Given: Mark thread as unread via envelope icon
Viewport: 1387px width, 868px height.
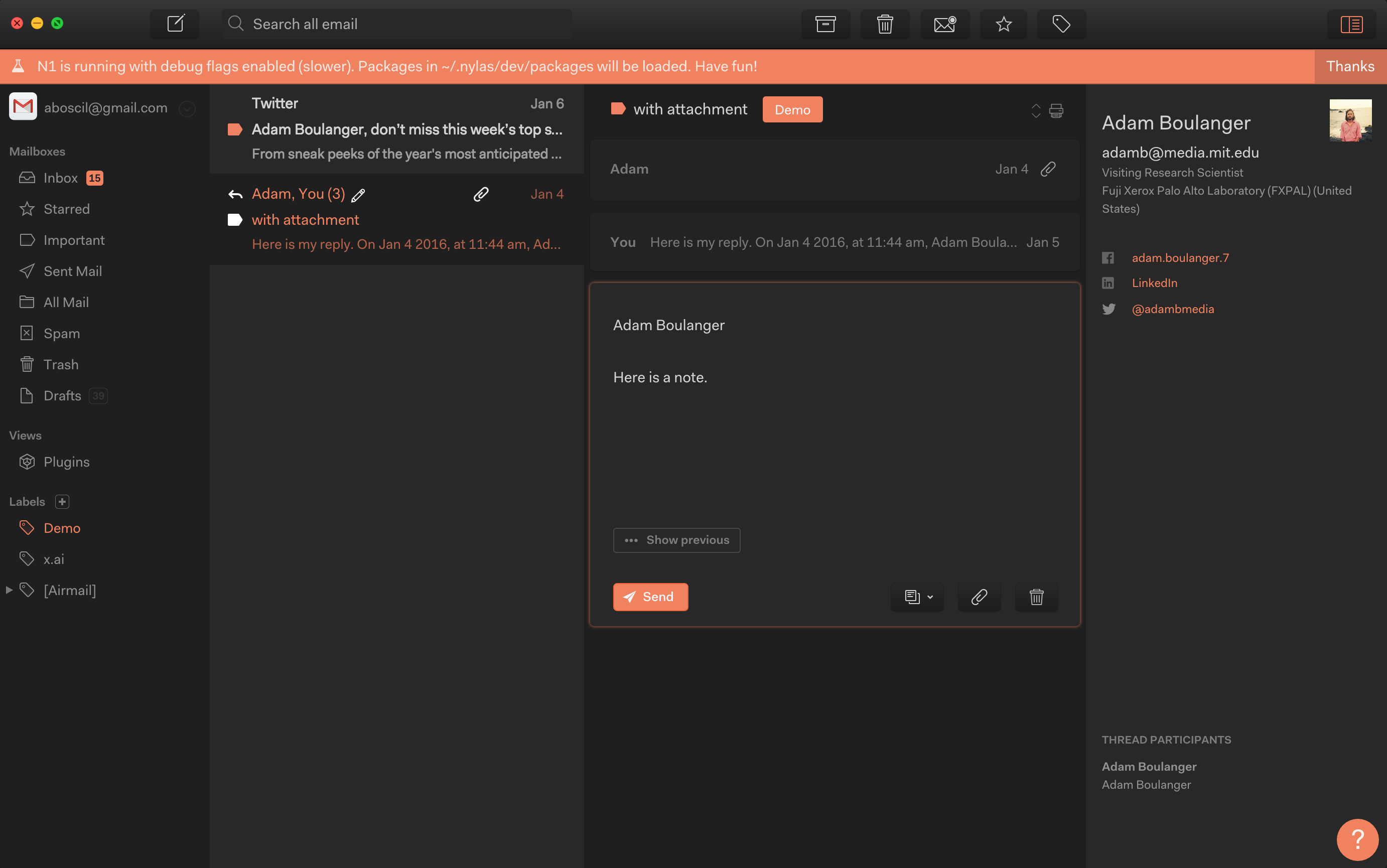Looking at the screenshot, I should (944, 24).
